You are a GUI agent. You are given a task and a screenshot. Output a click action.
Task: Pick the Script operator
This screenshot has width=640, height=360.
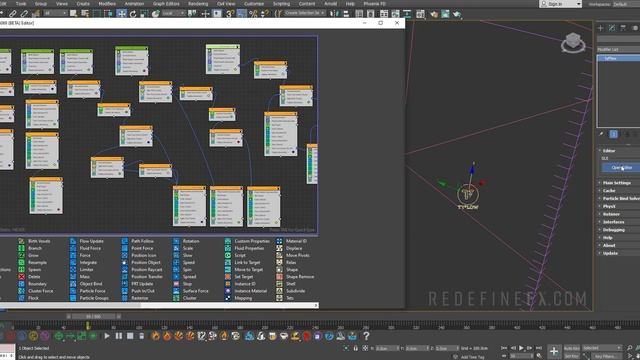coord(236,256)
